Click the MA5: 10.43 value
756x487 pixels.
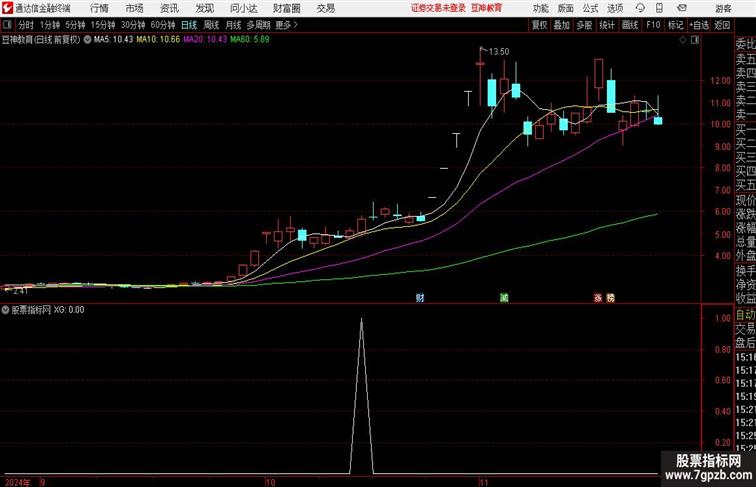(x=113, y=40)
